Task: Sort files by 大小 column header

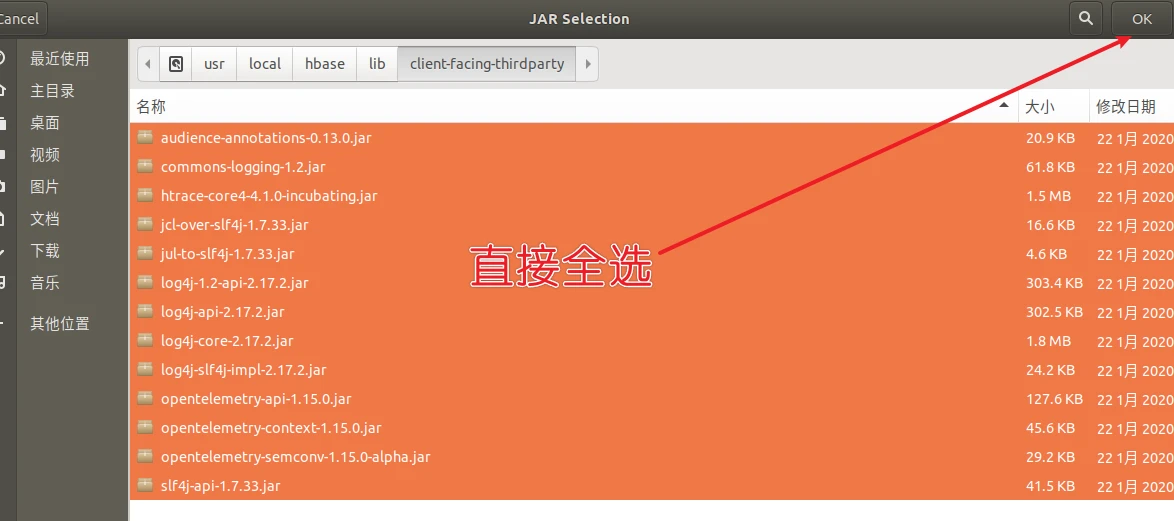Action: click(x=1040, y=107)
